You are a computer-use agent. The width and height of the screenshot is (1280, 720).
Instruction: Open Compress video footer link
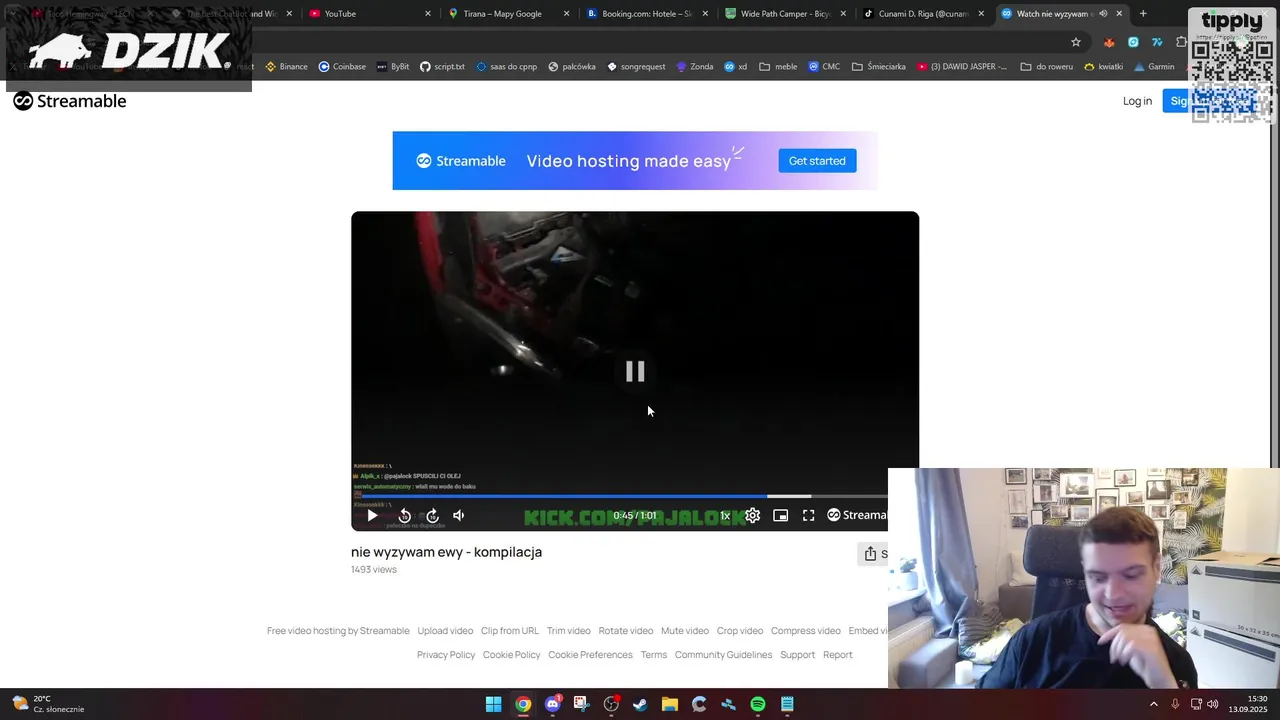coord(806,631)
